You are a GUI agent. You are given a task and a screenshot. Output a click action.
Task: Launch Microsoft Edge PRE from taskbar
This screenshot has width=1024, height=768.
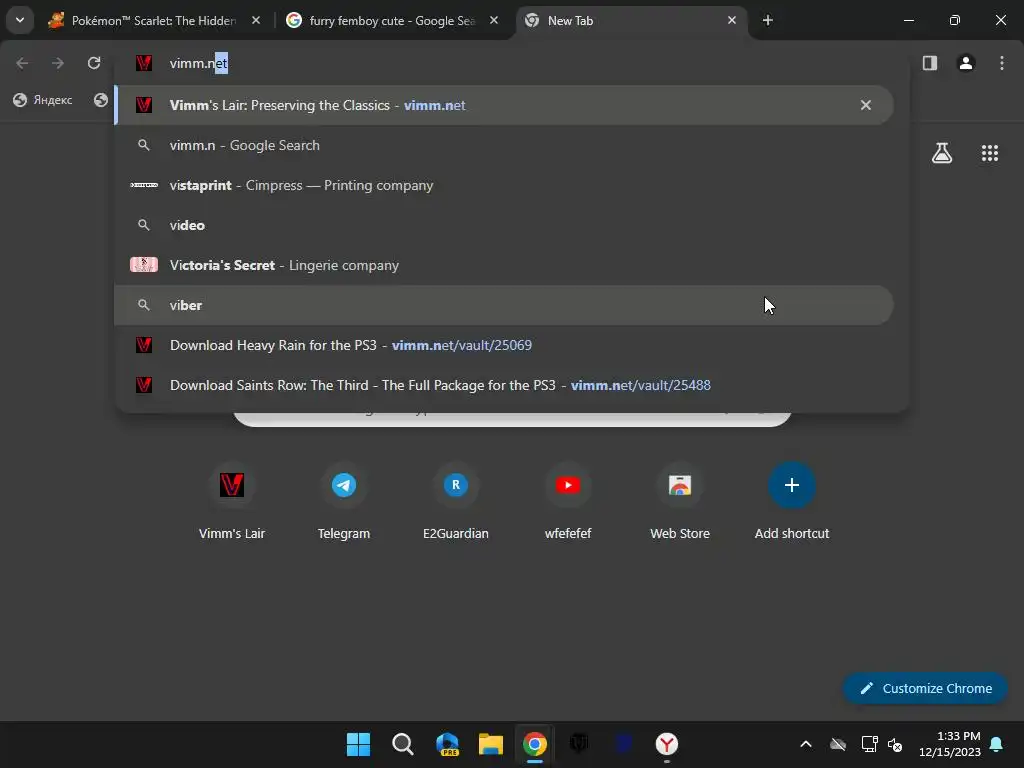click(447, 744)
